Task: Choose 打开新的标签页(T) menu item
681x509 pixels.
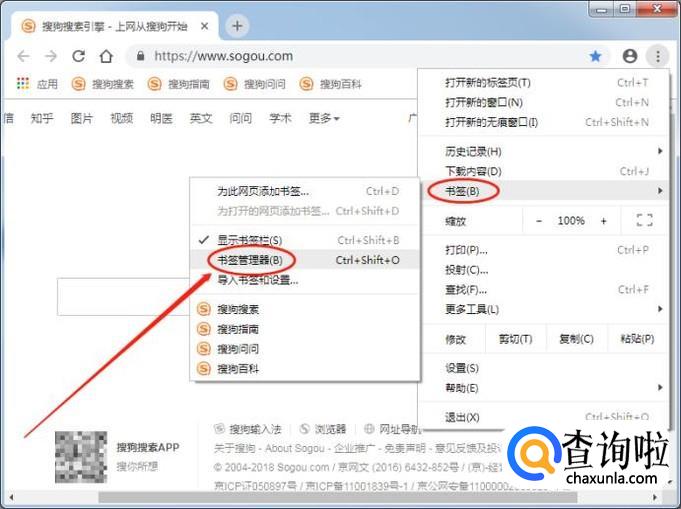Action: (x=545, y=83)
